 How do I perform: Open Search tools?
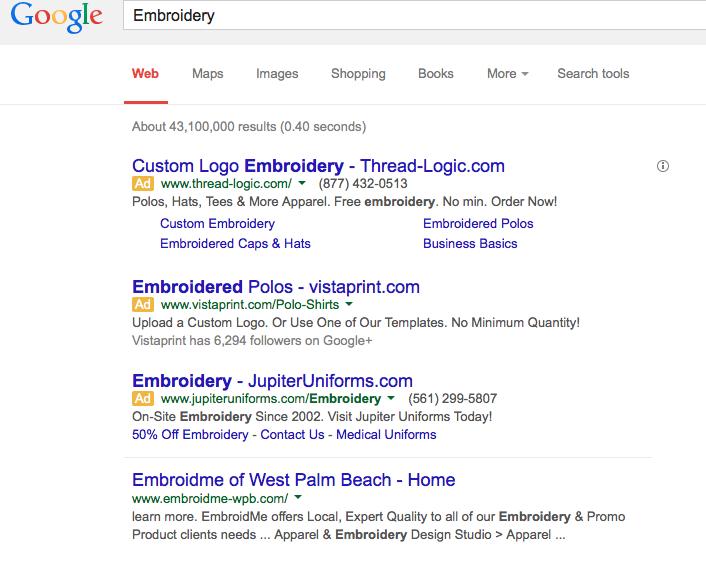(593, 74)
